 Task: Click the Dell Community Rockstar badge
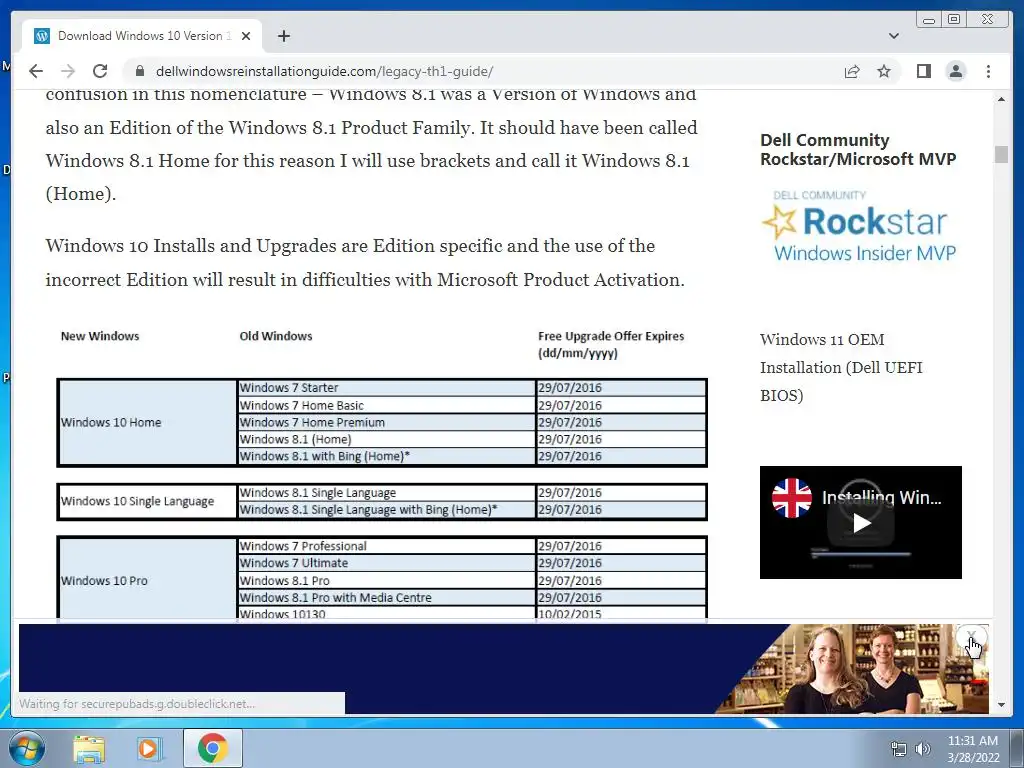[x=859, y=225]
